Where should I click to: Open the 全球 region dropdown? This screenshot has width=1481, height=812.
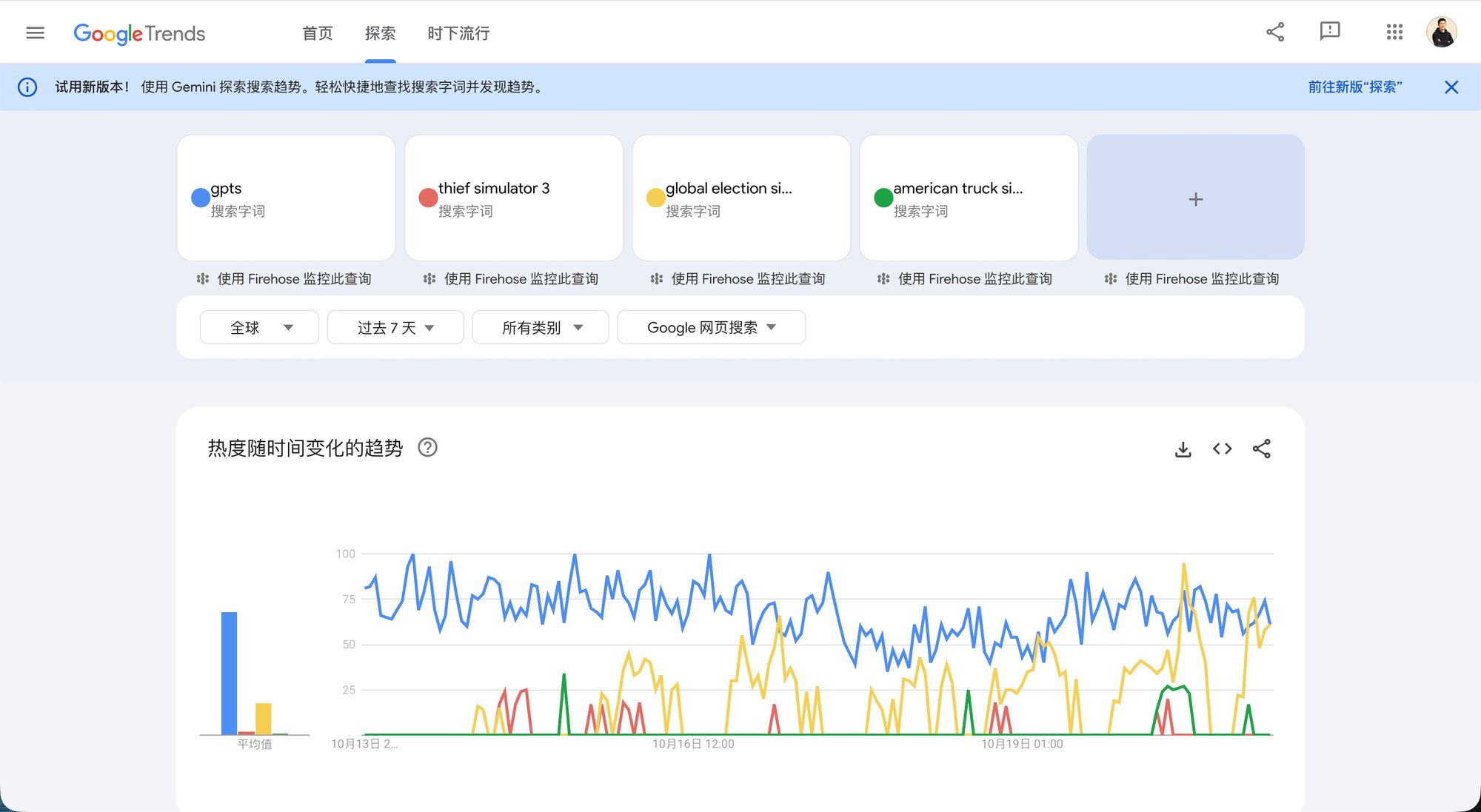[259, 327]
